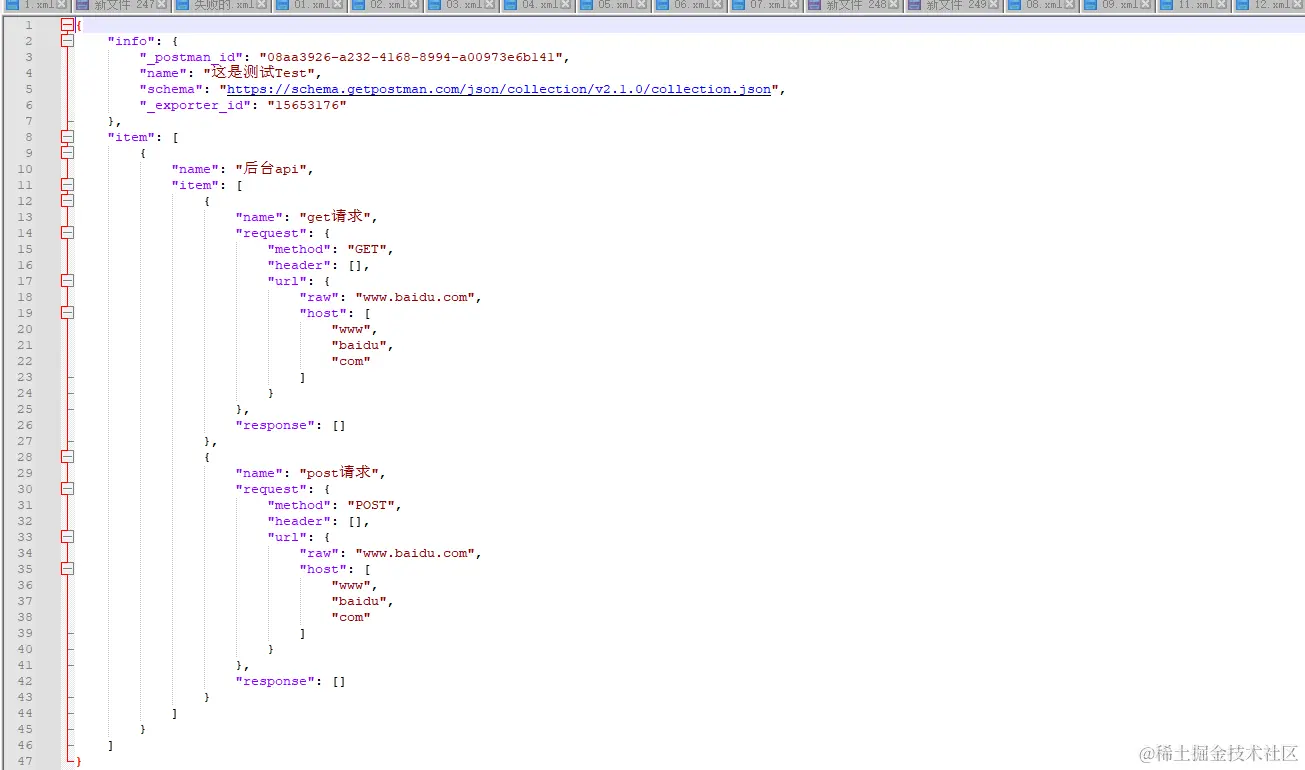Close the 06.xml tab
The image size is (1305, 770).
click(718, 5)
